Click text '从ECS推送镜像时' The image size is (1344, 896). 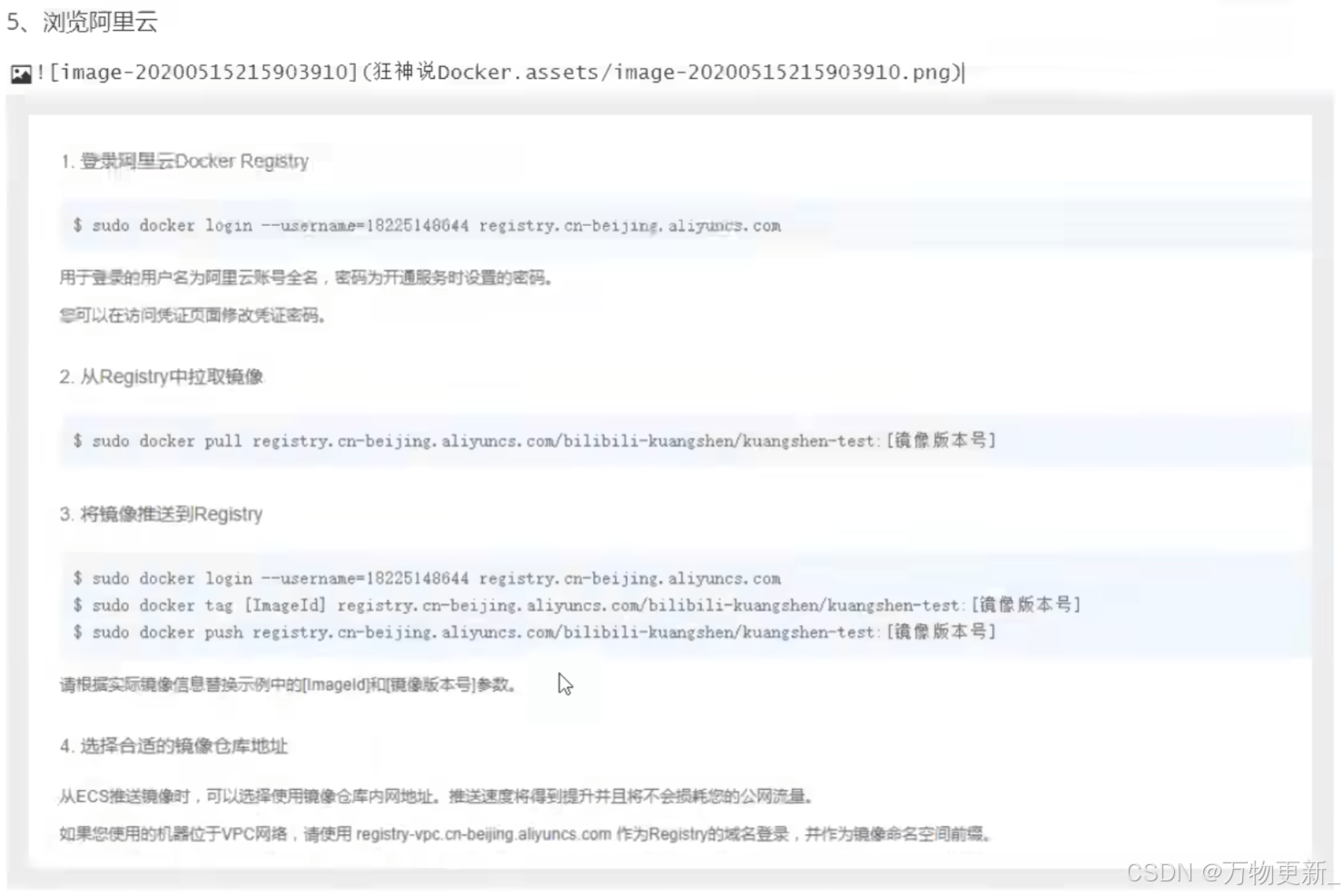125,797
